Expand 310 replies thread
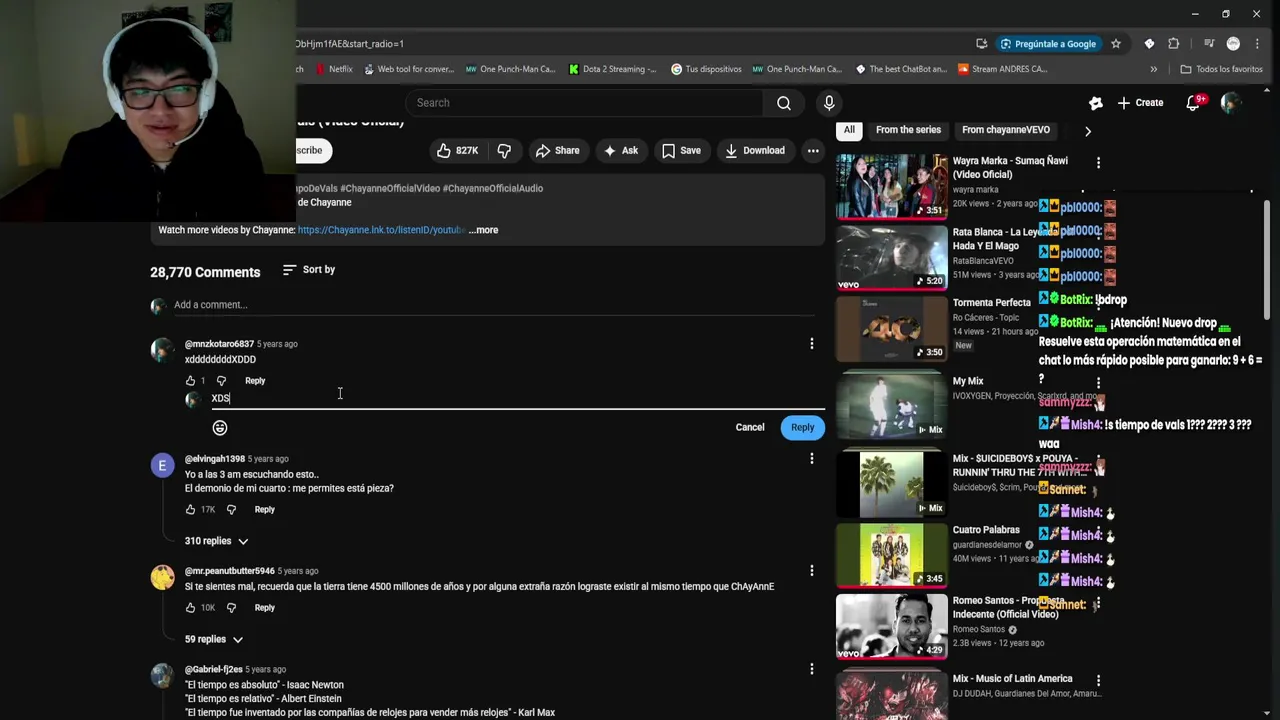The height and width of the screenshot is (720, 1280). coord(216,541)
